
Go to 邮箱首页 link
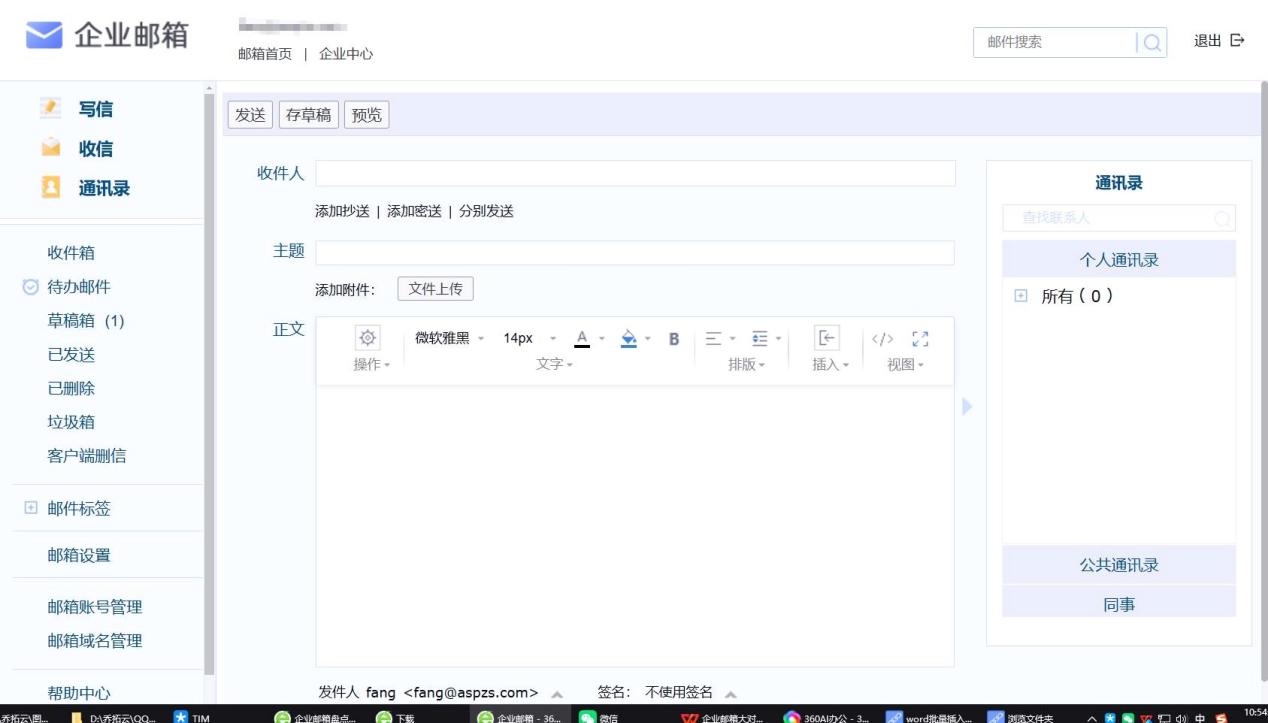click(x=265, y=54)
